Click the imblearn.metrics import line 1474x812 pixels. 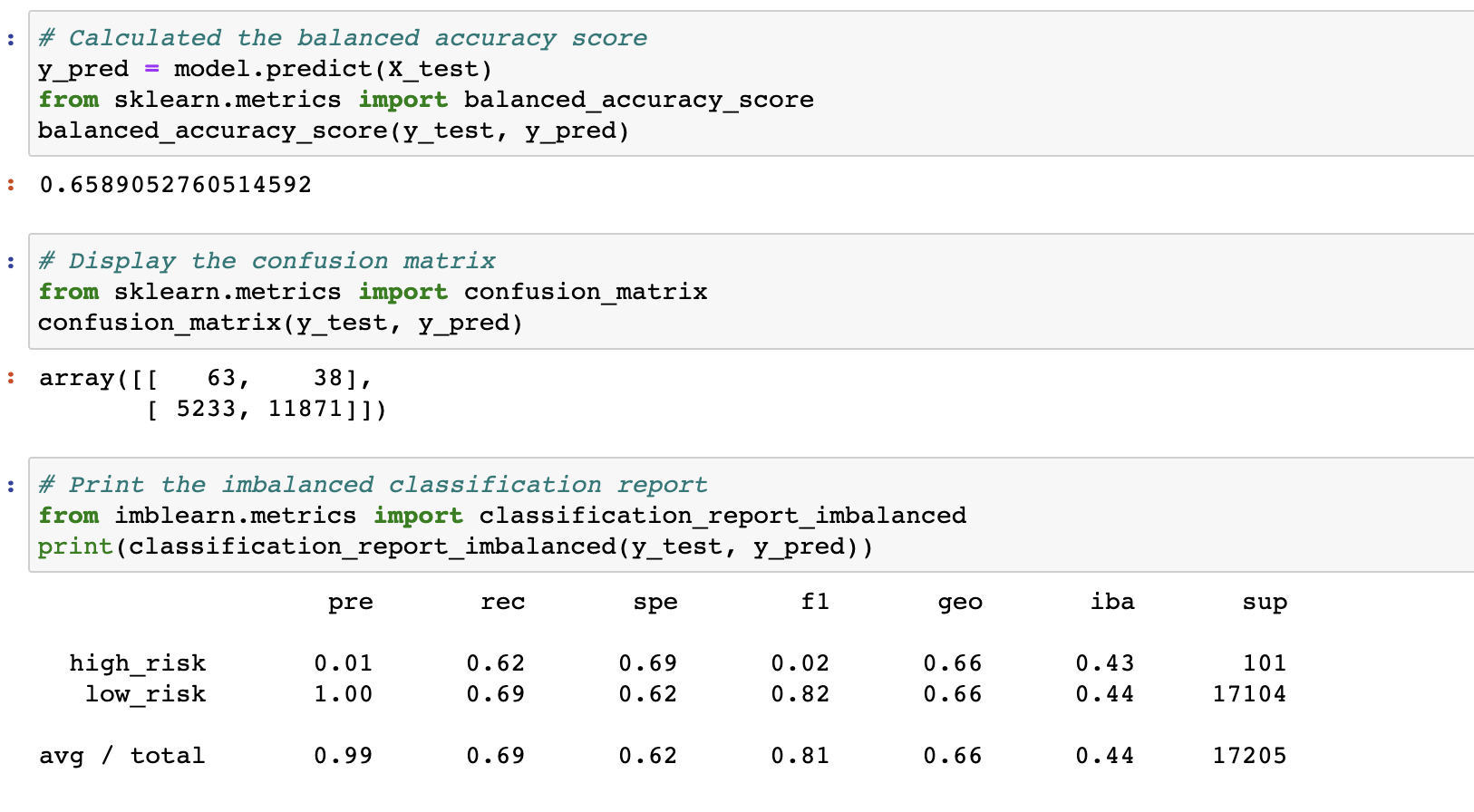pos(502,516)
